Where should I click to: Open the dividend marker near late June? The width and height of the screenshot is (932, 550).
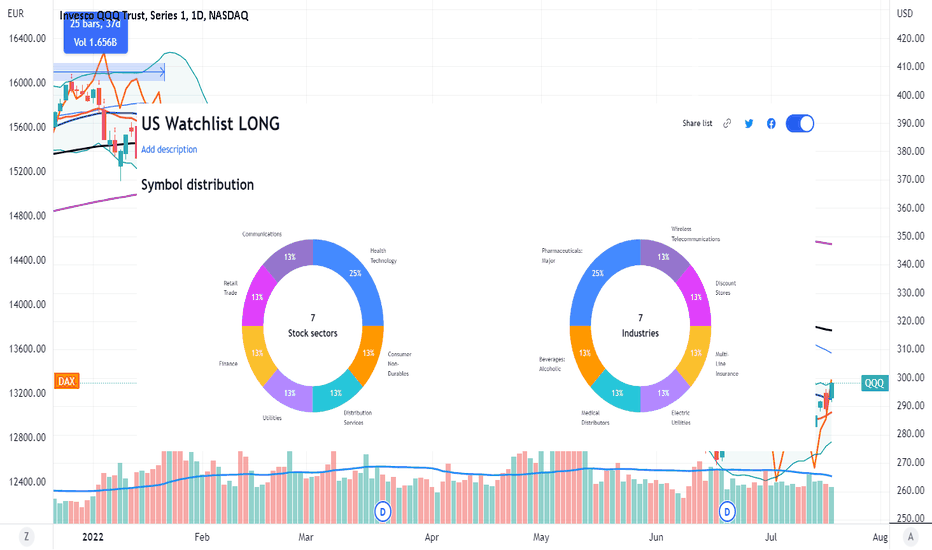tap(727, 511)
